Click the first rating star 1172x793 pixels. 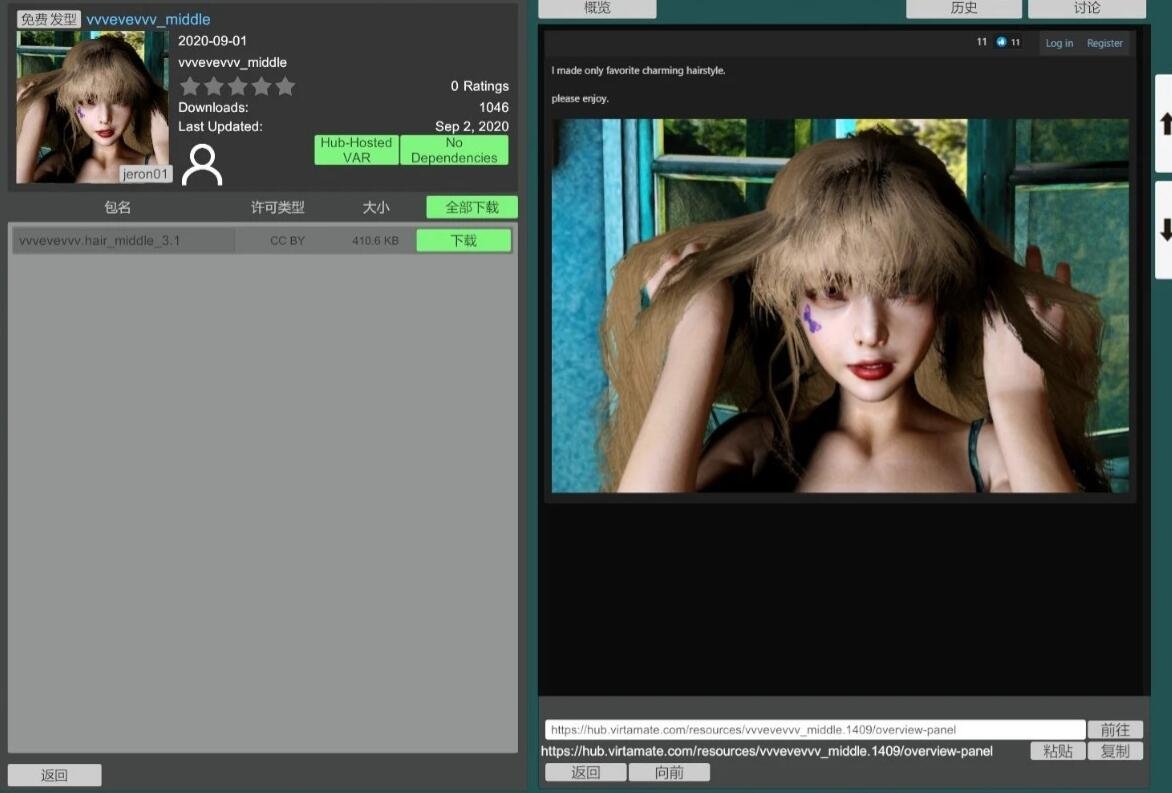[x=190, y=87]
